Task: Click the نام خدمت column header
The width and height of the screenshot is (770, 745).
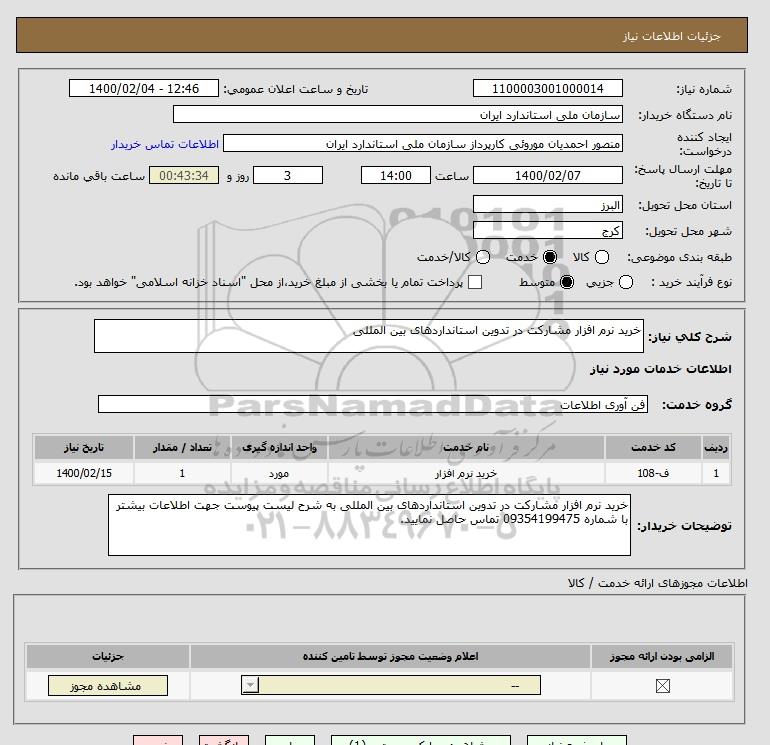Action: (466, 447)
